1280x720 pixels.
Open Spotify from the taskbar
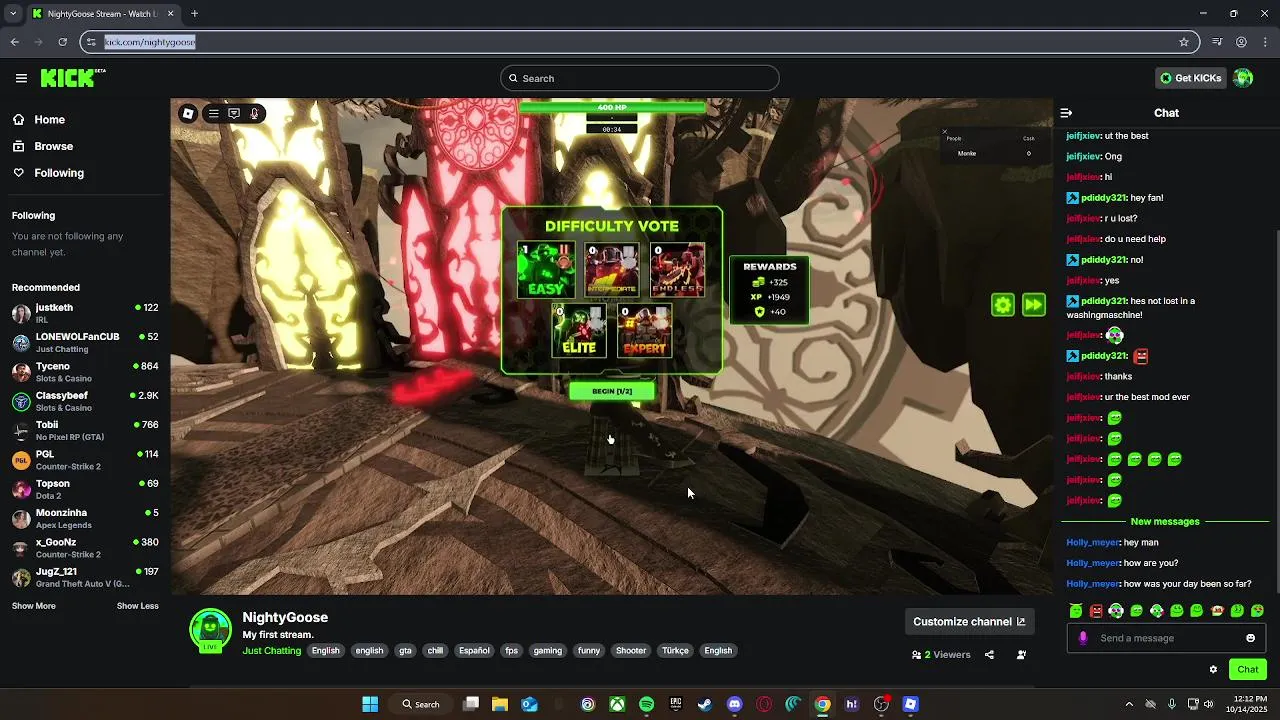[x=647, y=704]
